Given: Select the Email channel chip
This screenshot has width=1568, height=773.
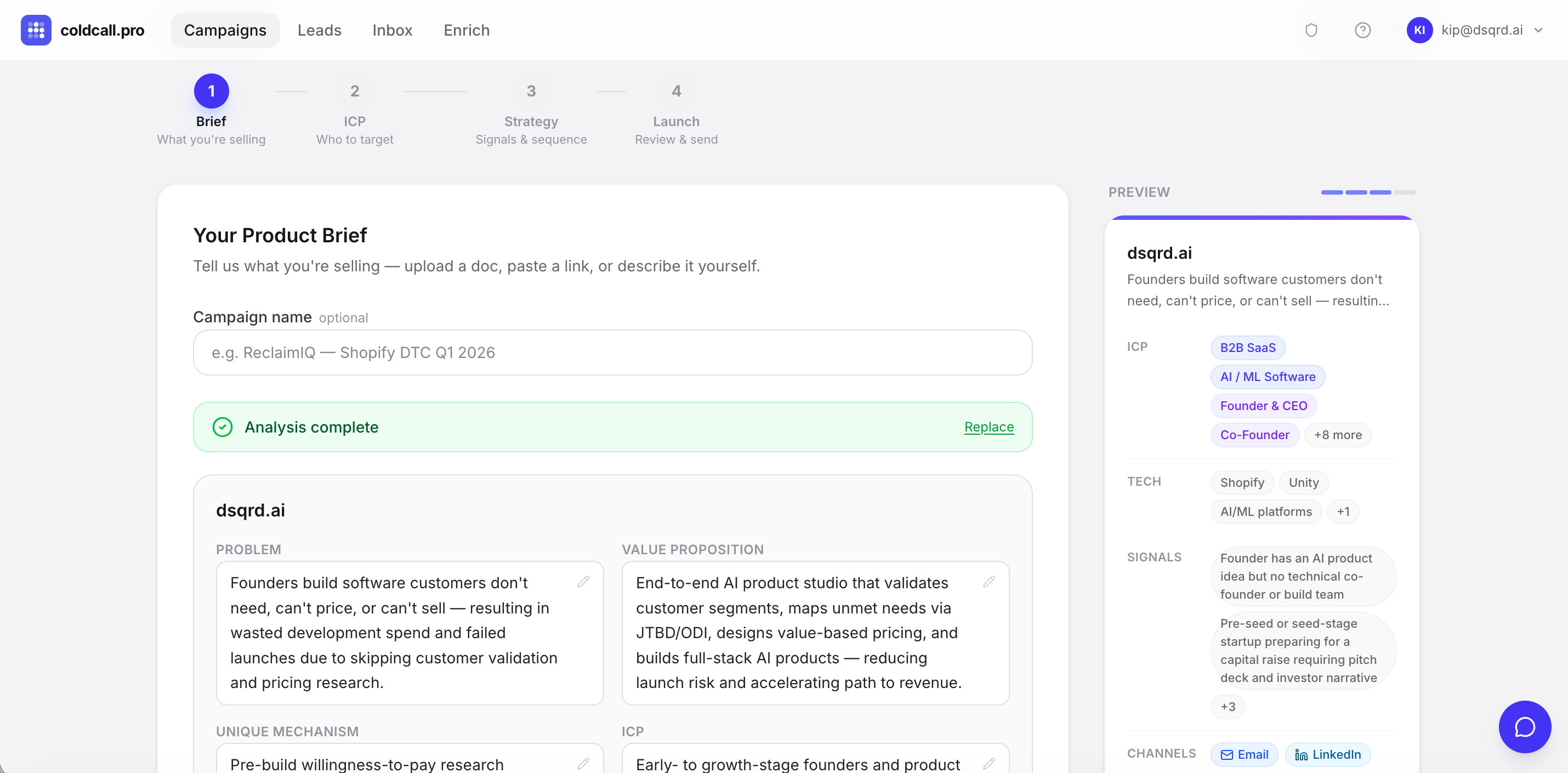Looking at the screenshot, I should click(x=1243, y=754).
